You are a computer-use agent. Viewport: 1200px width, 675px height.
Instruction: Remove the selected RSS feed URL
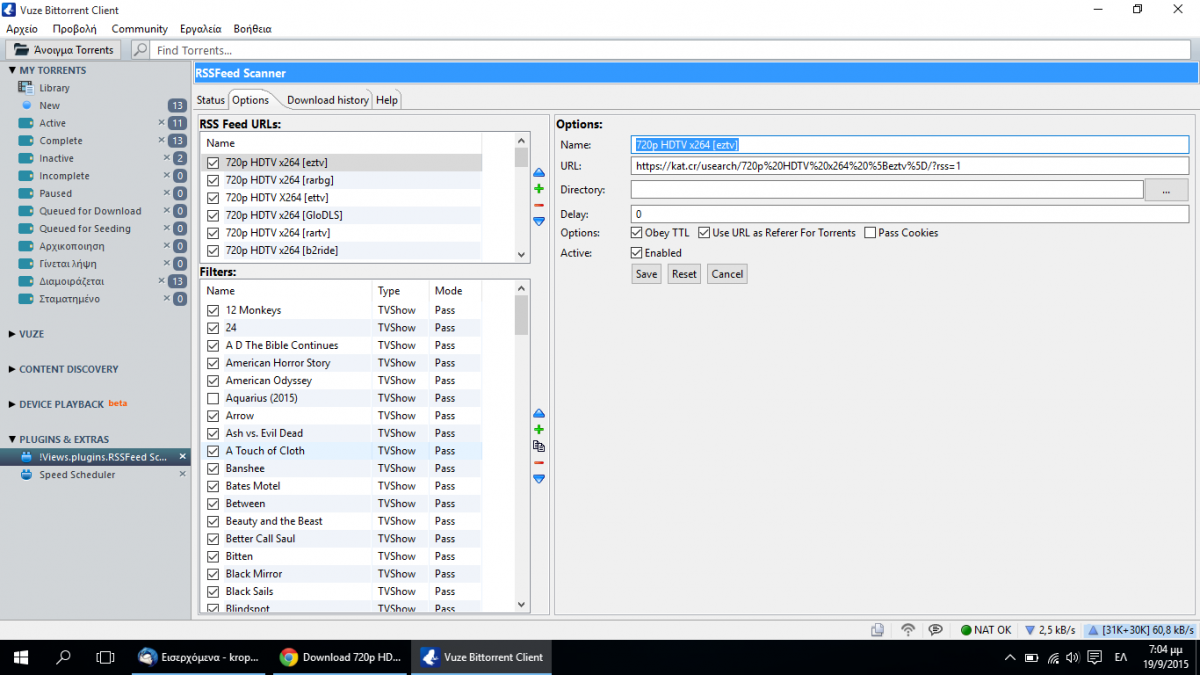[539, 205]
